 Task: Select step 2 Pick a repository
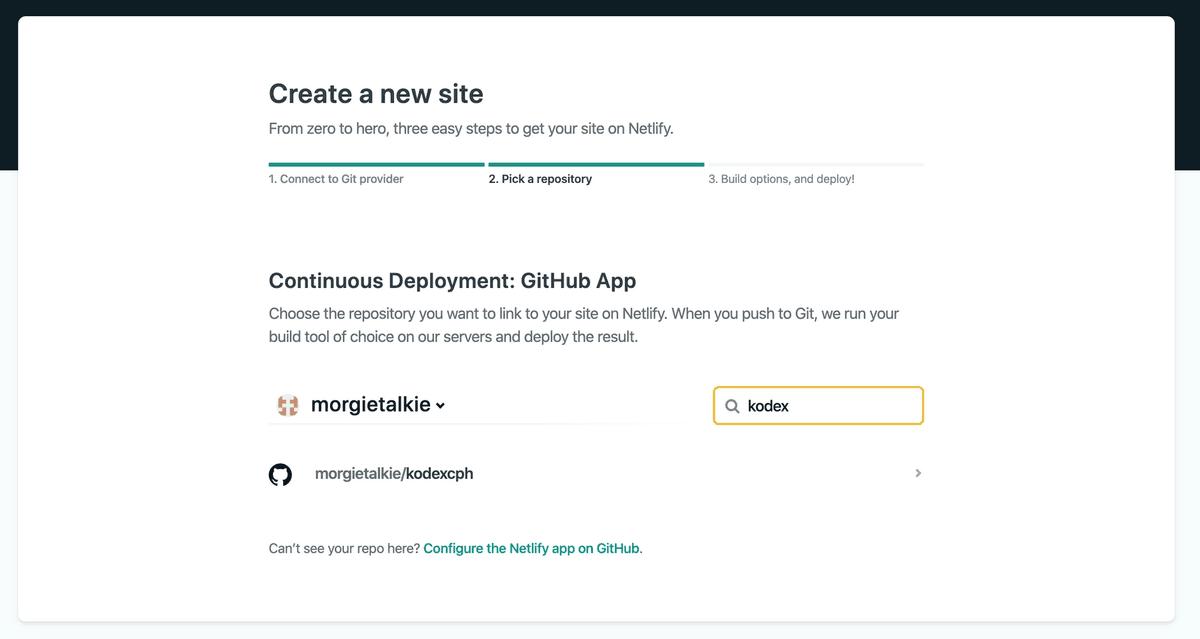click(540, 179)
